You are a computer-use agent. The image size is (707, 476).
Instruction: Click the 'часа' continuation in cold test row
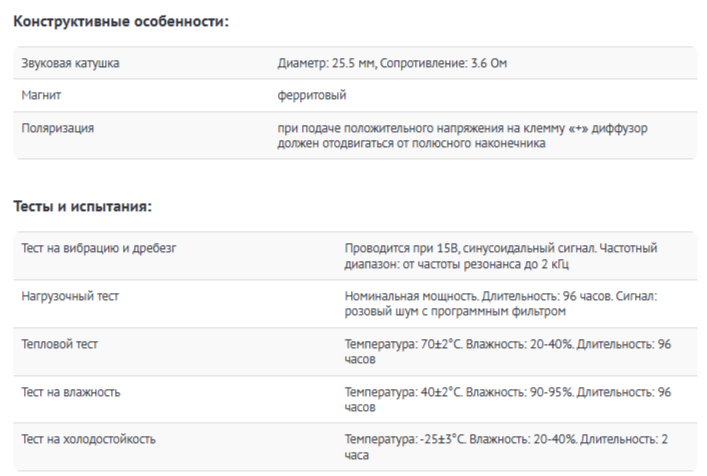tap(357, 455)
